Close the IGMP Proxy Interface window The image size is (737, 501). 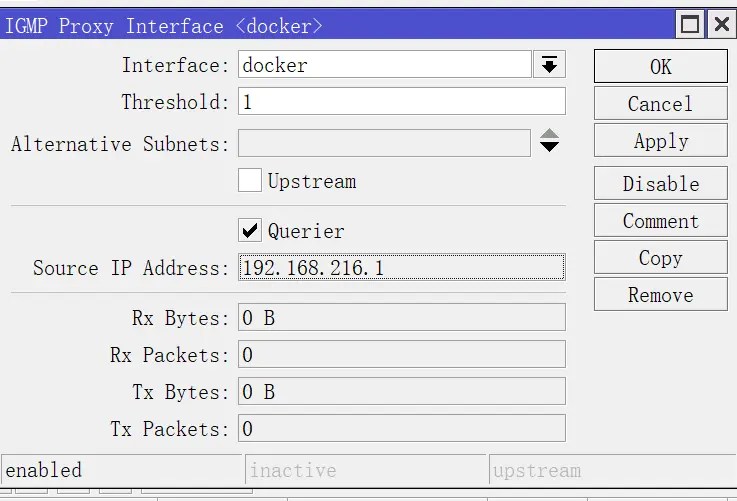[x=721, y=23]
